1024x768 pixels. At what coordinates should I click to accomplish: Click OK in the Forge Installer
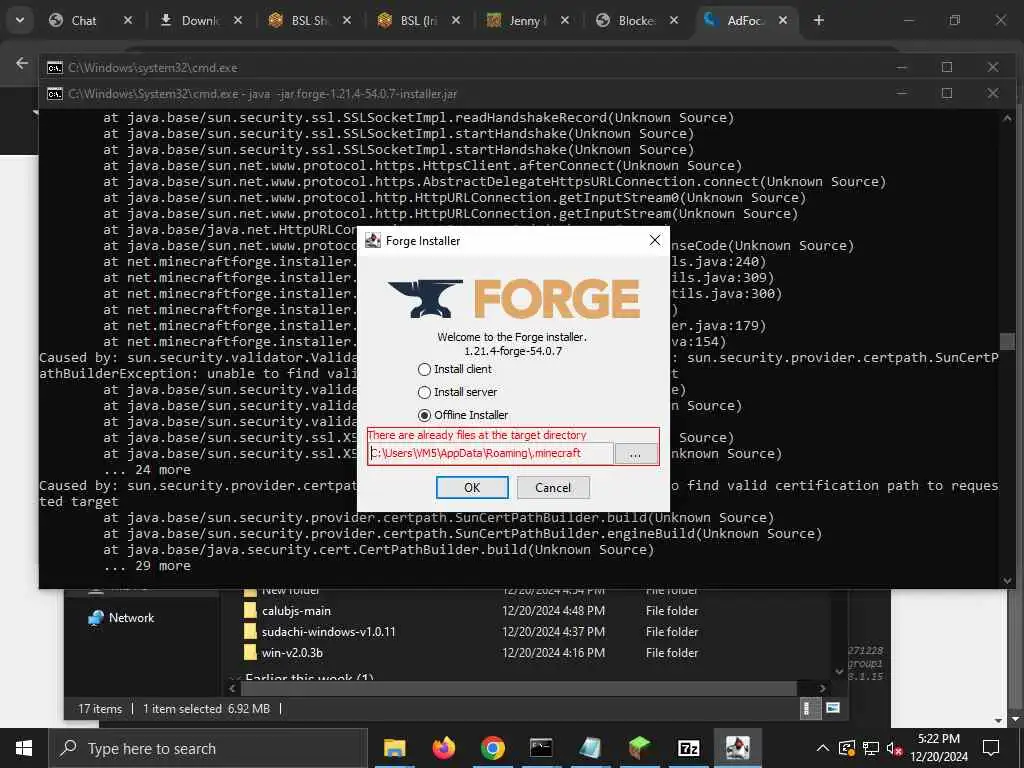[x=472, y=488]
